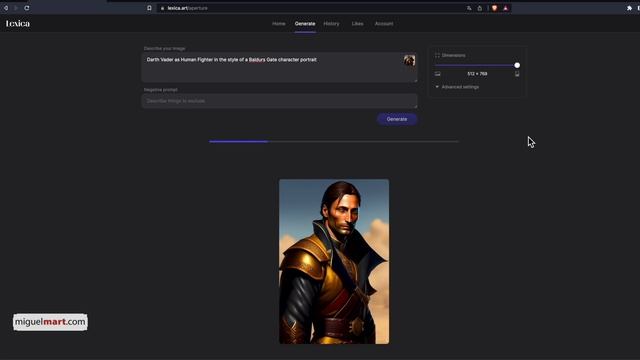Screen dimensions: 640x360
Task: Bookmark this page with the bookmark icon
Action: coord(149,8)
